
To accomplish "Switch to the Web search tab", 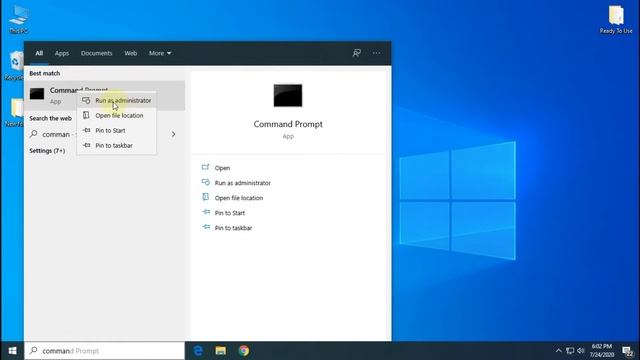I will pyautogui.click(x=131, y=53).
